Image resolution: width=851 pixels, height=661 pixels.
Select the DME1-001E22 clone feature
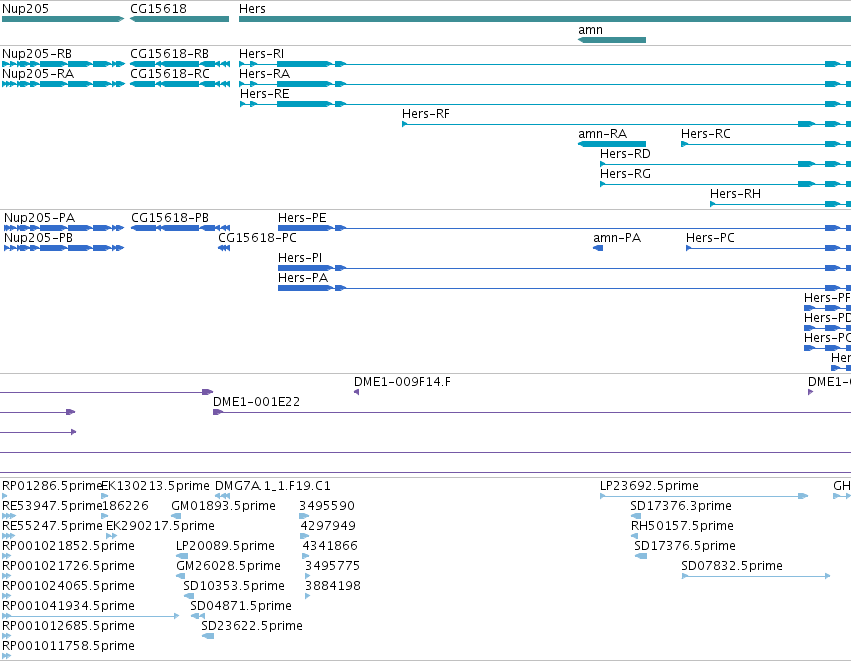click(x=256, y=402)
